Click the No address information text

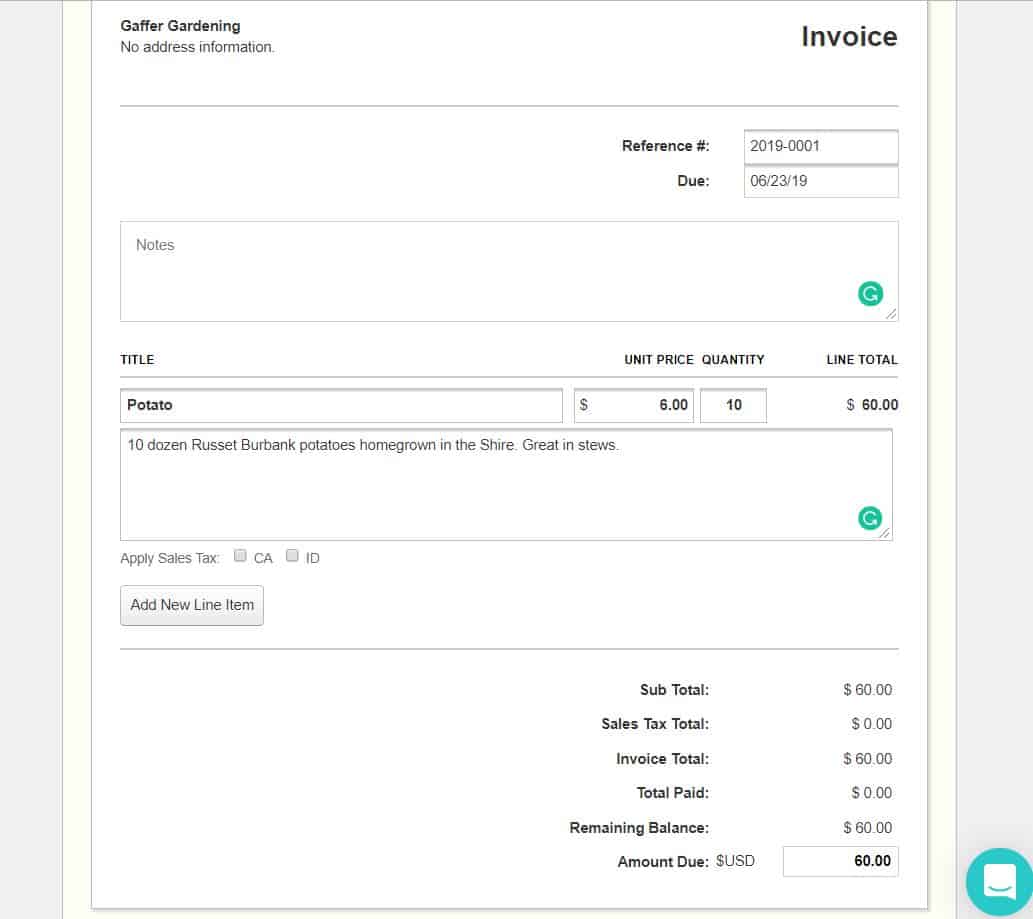click(198, 47)
